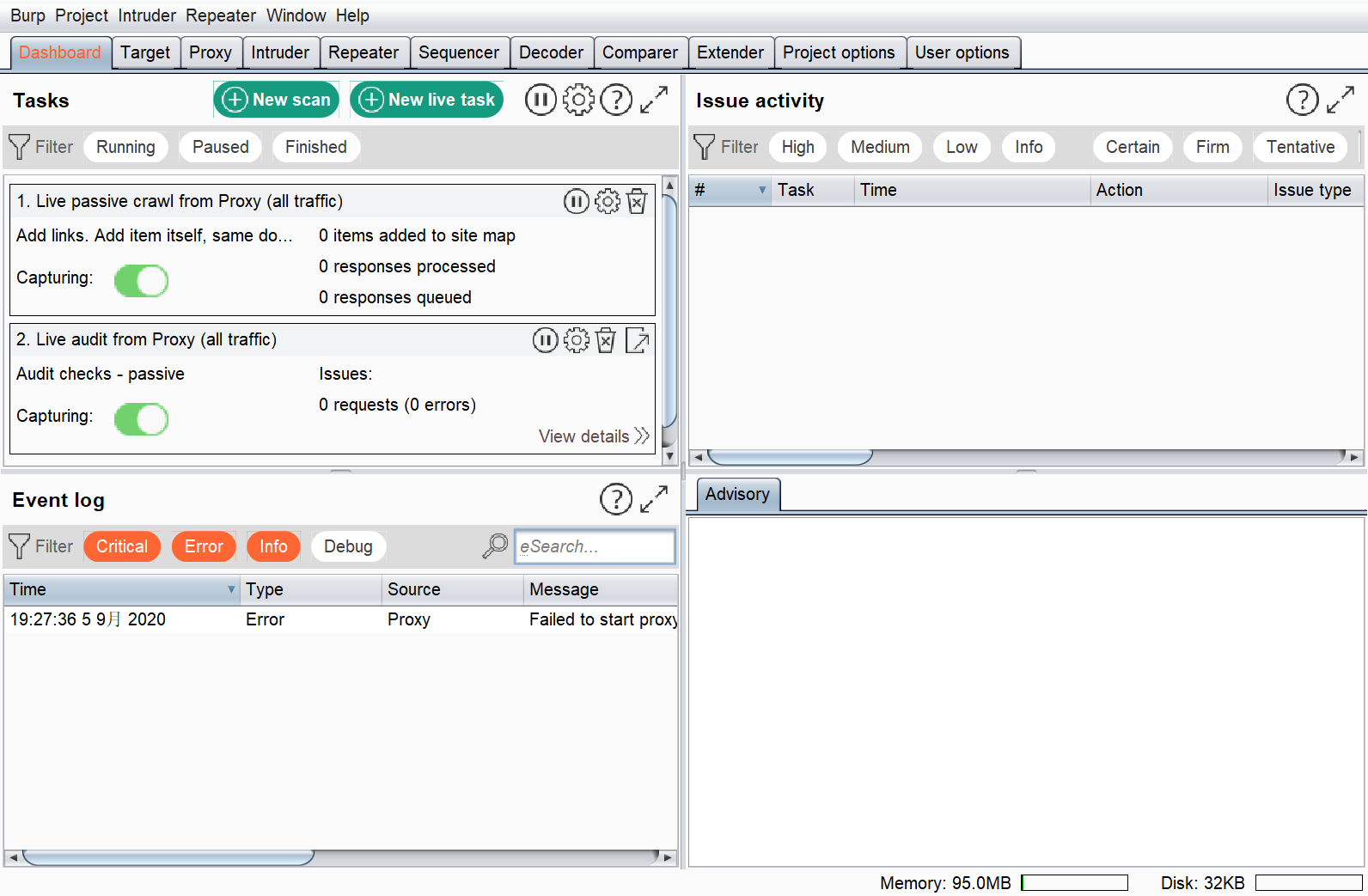Toggle the Critical event filter
The image size is (1368, 896).
pos(122,546)
